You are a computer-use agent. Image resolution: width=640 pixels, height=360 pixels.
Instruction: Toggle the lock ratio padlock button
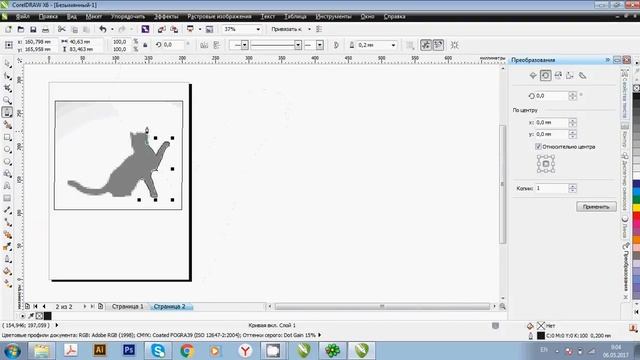coord(145,45)
